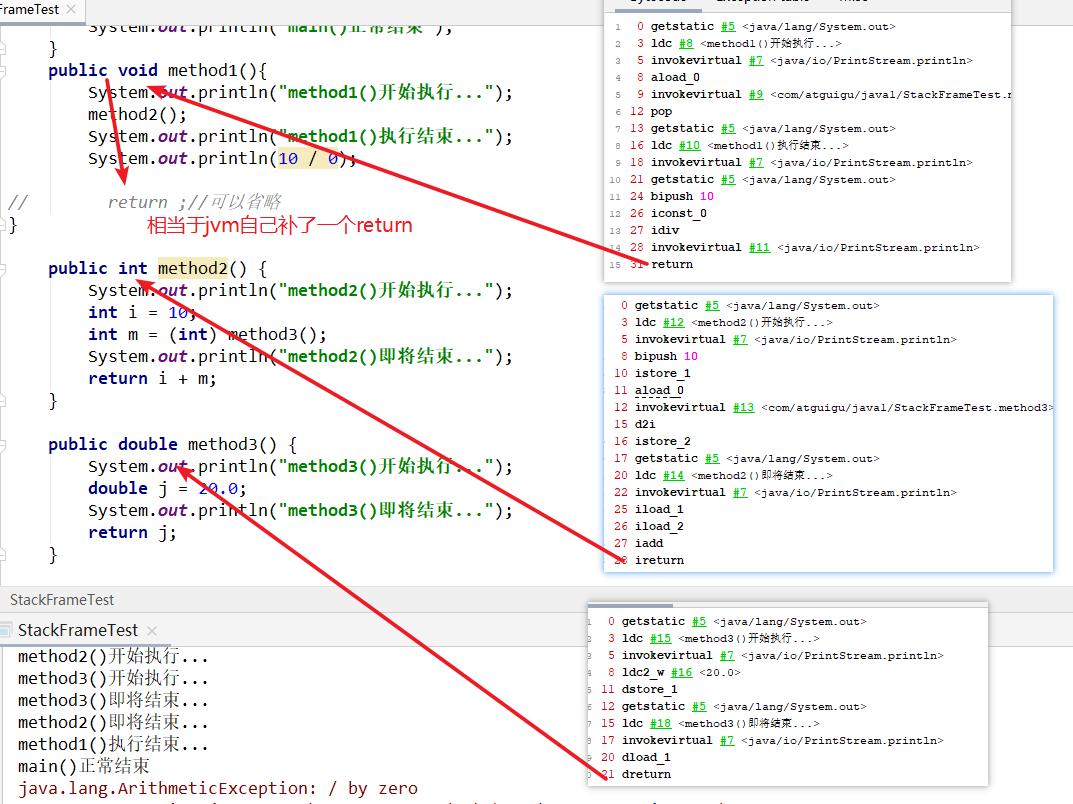Click the 'double j = 20.0;' line
This screenshot has height=804, width=1073.
[167, 489]
